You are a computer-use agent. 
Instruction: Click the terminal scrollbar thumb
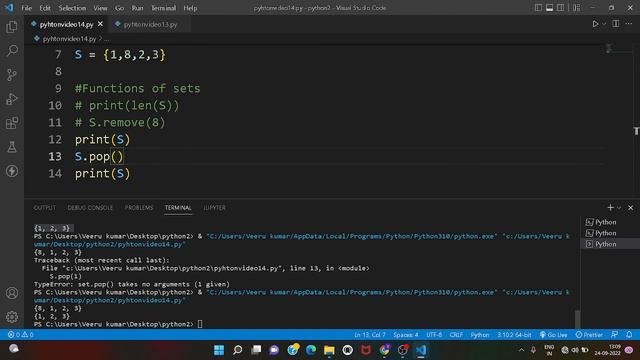(x=577, y=318)
